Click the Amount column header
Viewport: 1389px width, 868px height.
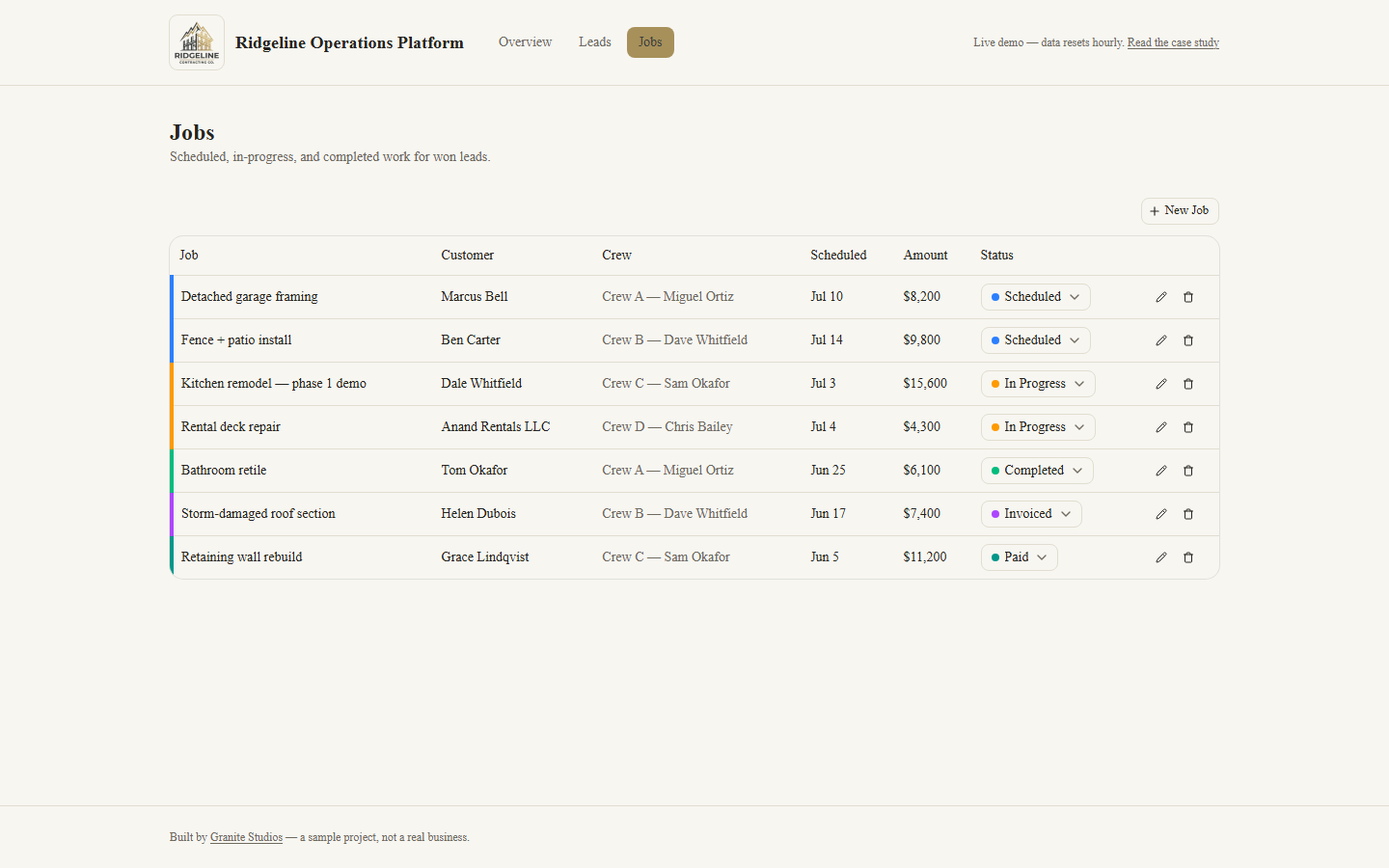tap(925, 256)
